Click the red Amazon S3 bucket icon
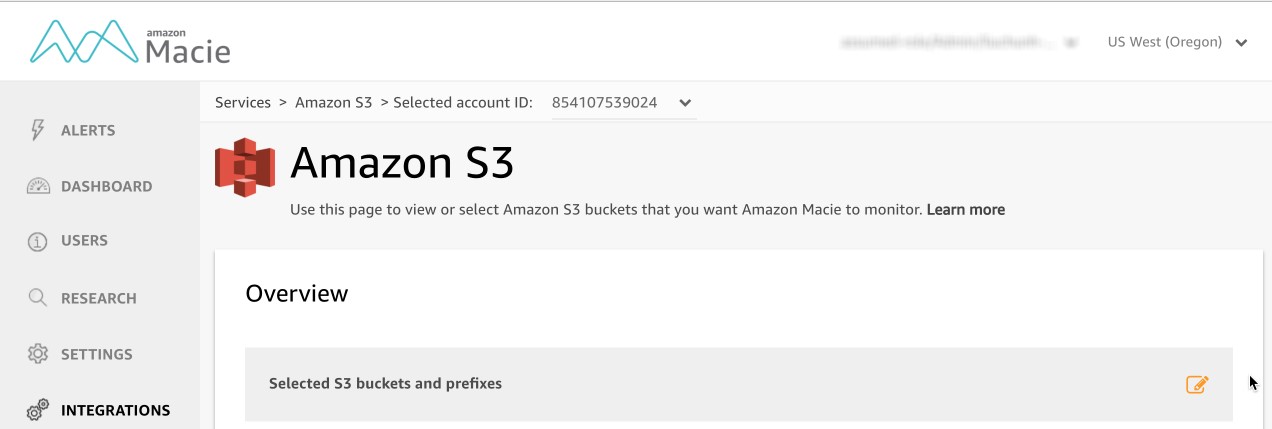 coord(245,167)
